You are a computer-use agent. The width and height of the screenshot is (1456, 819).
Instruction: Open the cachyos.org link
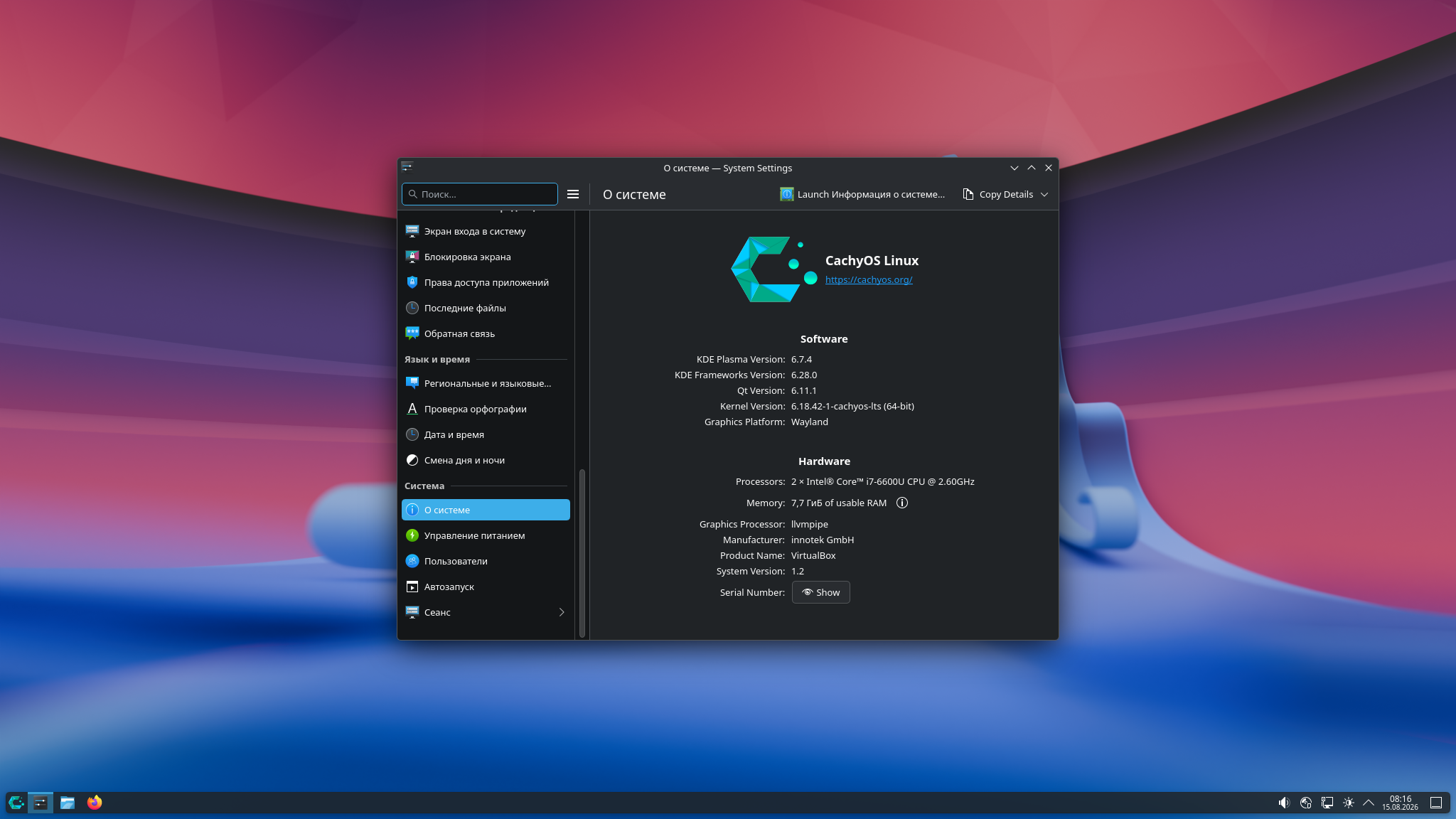click(869, 280)
